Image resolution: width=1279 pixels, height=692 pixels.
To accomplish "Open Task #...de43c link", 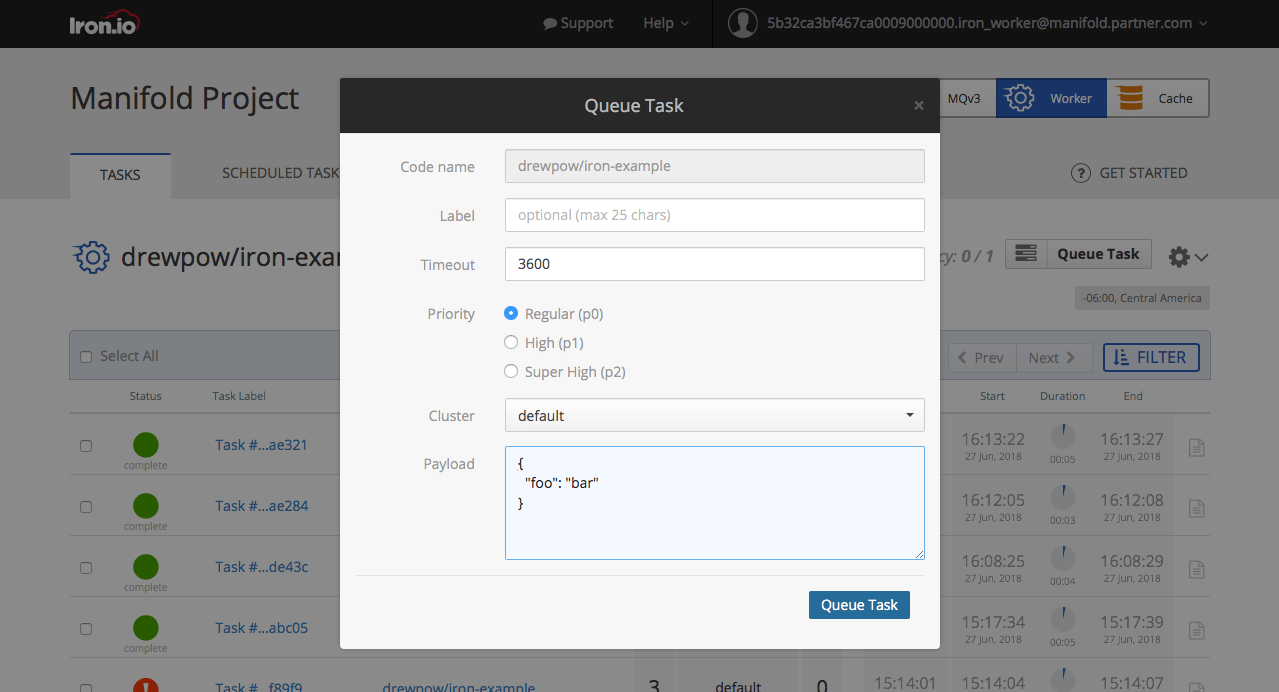I will click(x=261, y=567).
